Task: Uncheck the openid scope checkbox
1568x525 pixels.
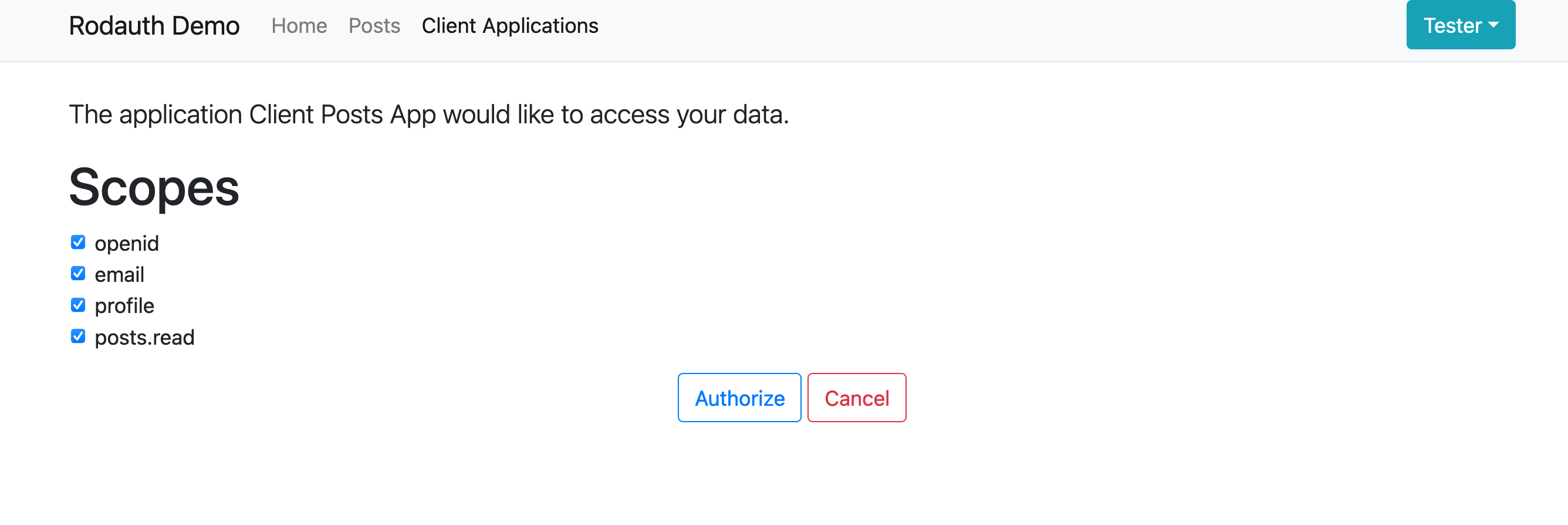Action: 78,243
